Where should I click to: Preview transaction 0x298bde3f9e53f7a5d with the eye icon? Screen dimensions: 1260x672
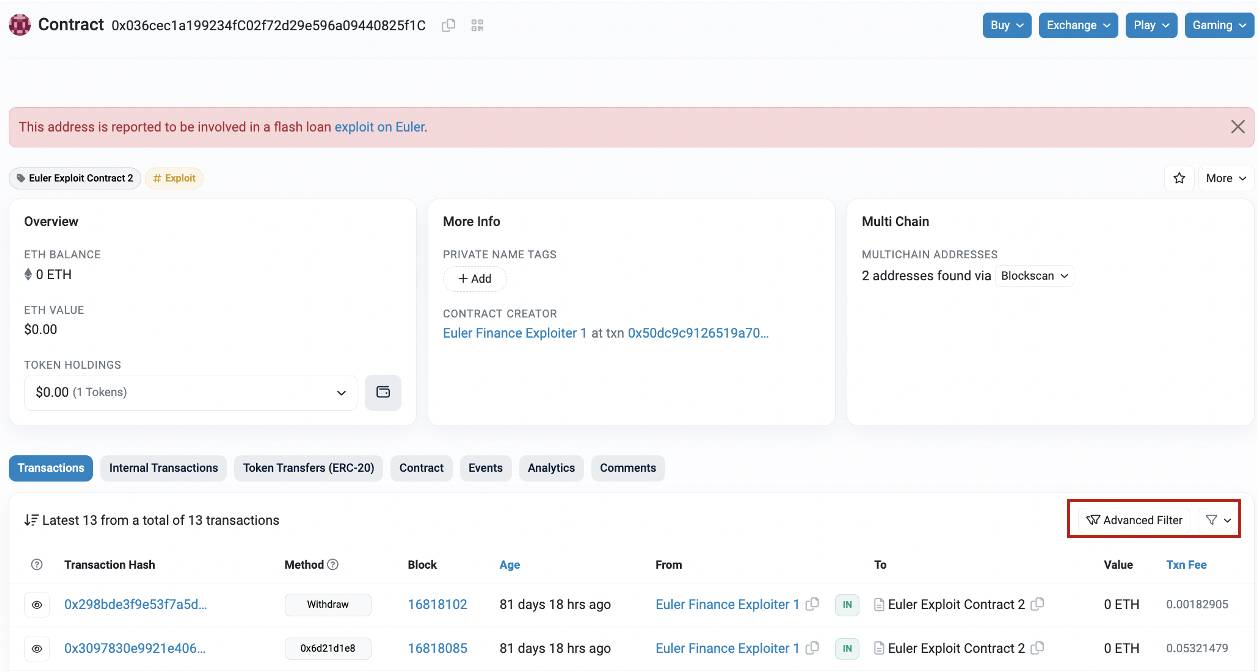37,605
